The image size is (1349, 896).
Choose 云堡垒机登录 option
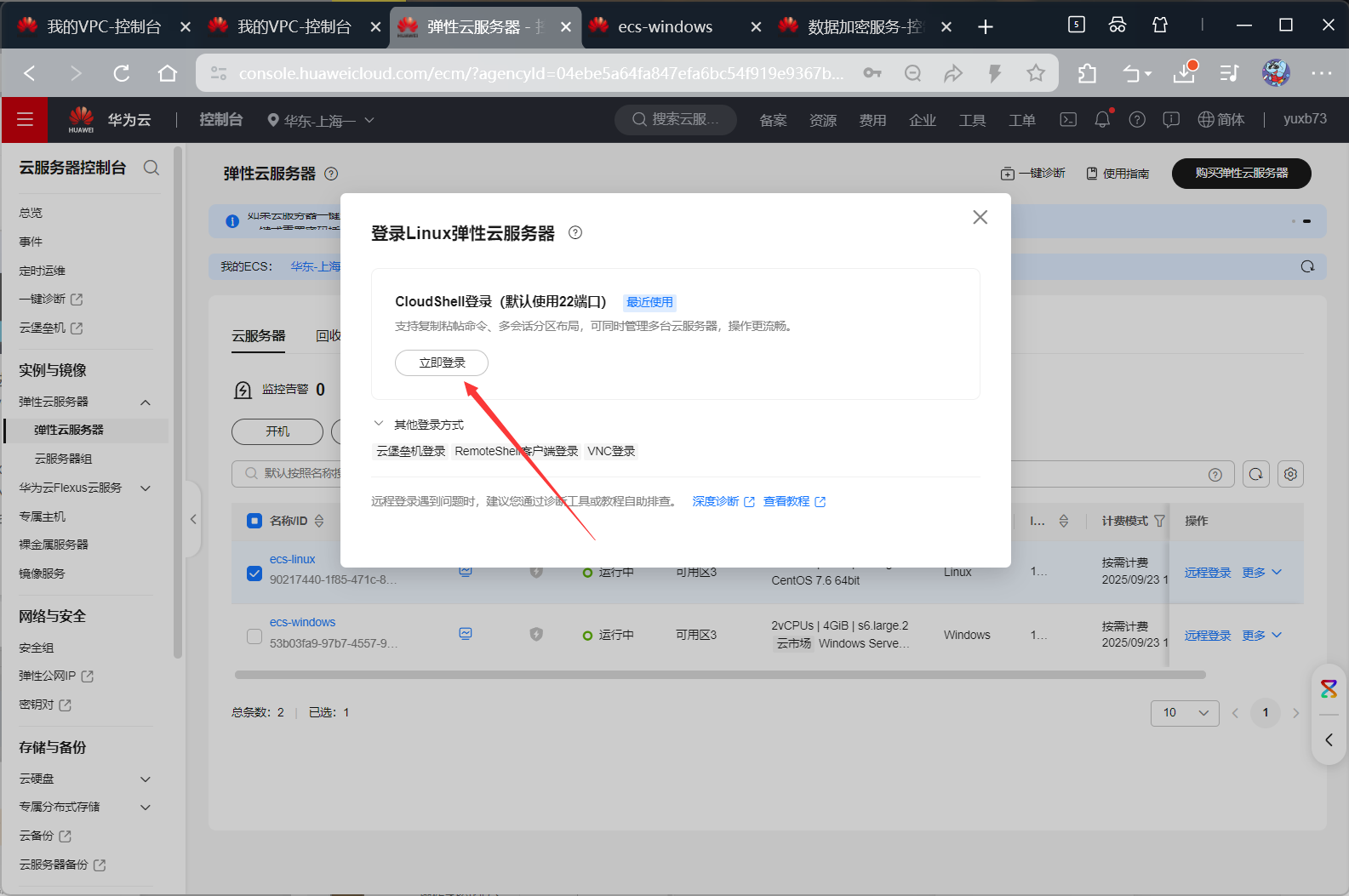pos(411,451)
